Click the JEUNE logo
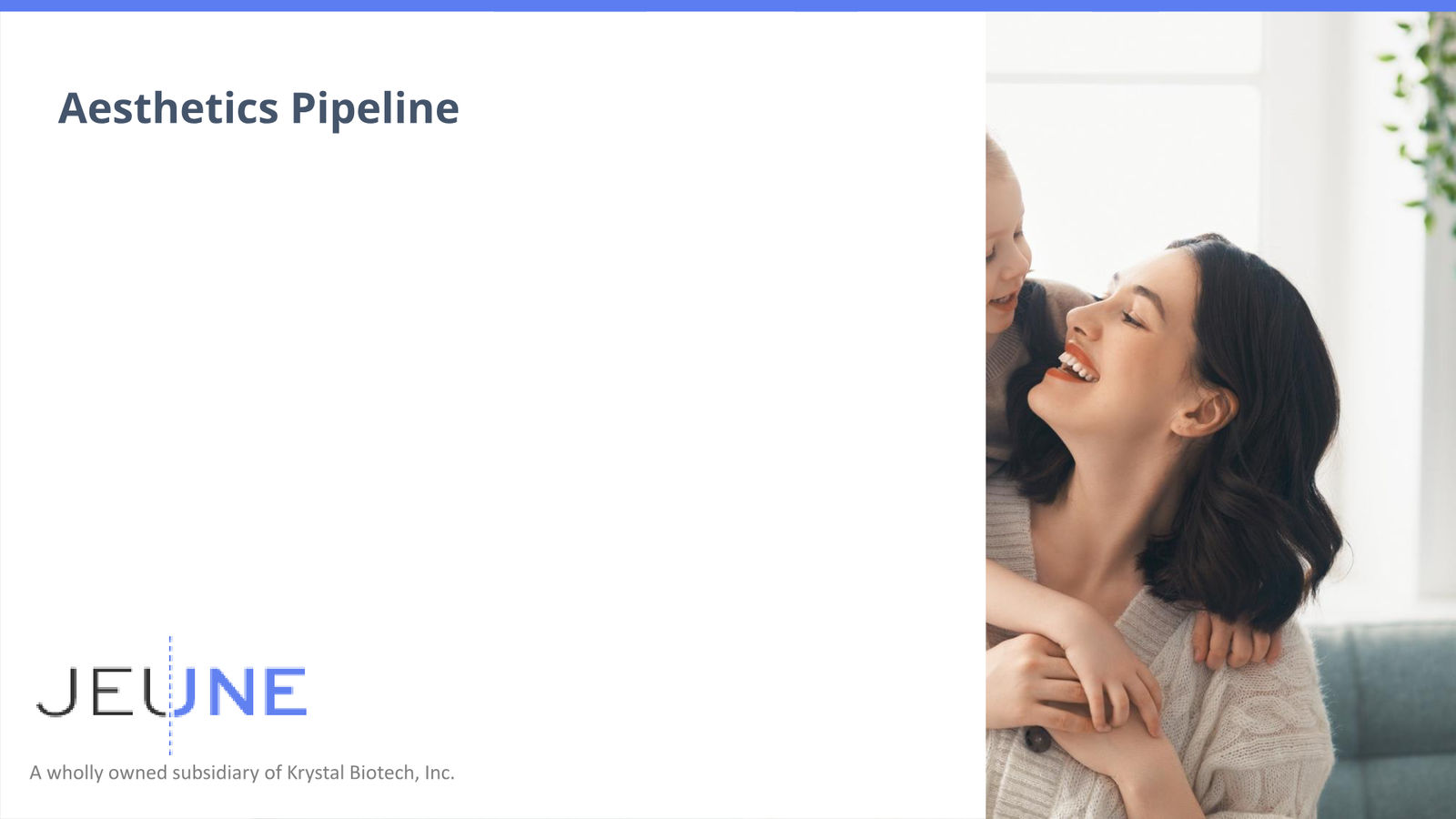Image resolution: width=1456 pixels, height=819 pixels. click(171, 694)
